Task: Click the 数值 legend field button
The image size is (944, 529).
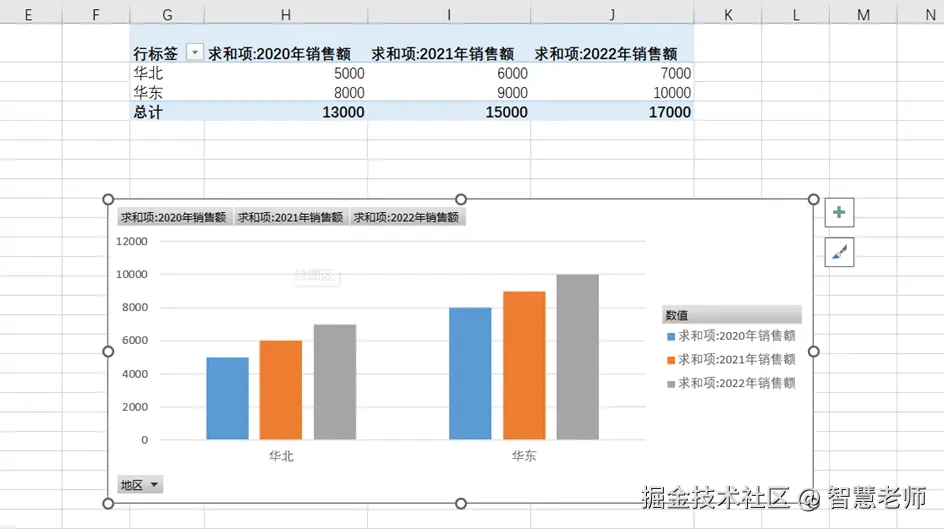Action: click(x=731, y=315)
